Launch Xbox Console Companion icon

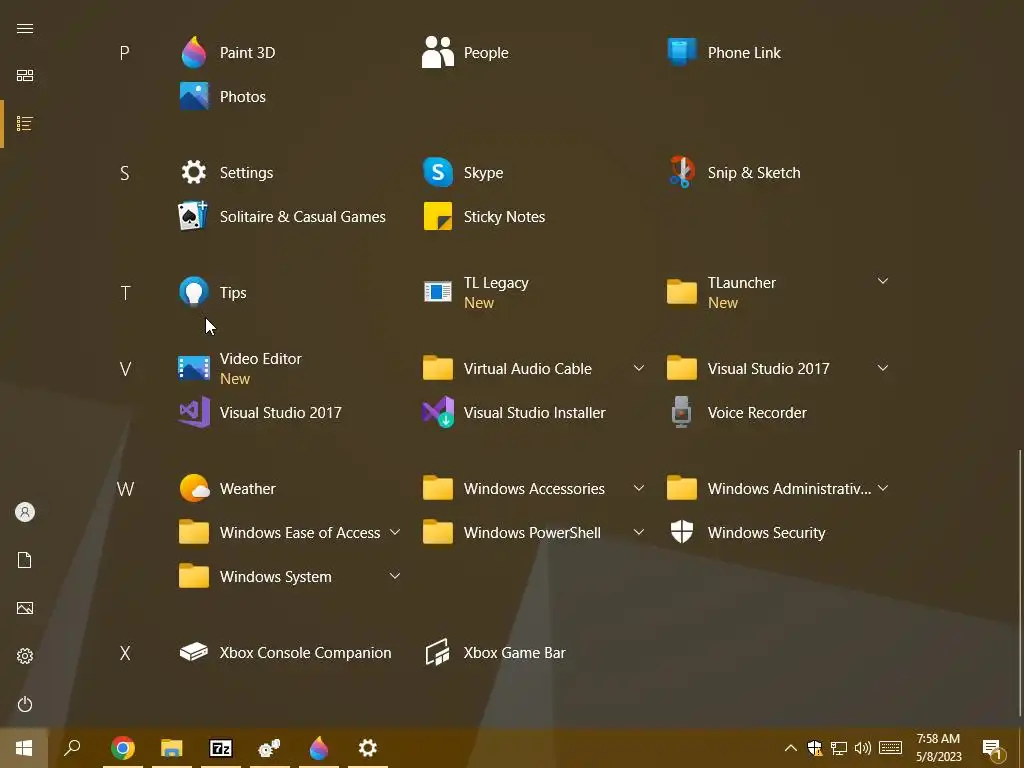[194, 652]
